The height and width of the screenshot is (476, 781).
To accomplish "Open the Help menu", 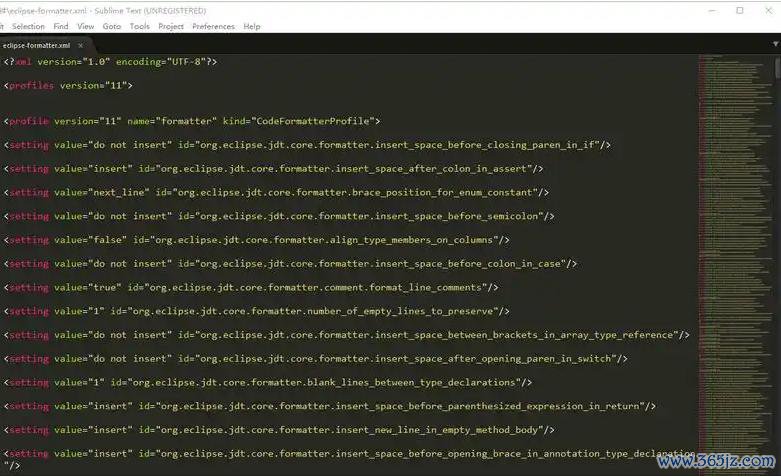I will 252,26.
